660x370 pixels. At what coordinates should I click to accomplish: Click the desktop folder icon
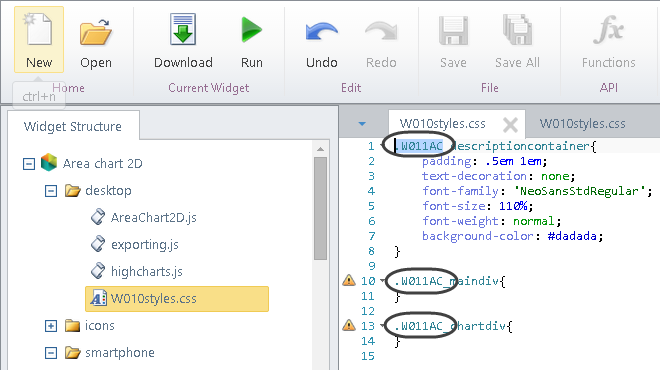click(x=72, y=191)
